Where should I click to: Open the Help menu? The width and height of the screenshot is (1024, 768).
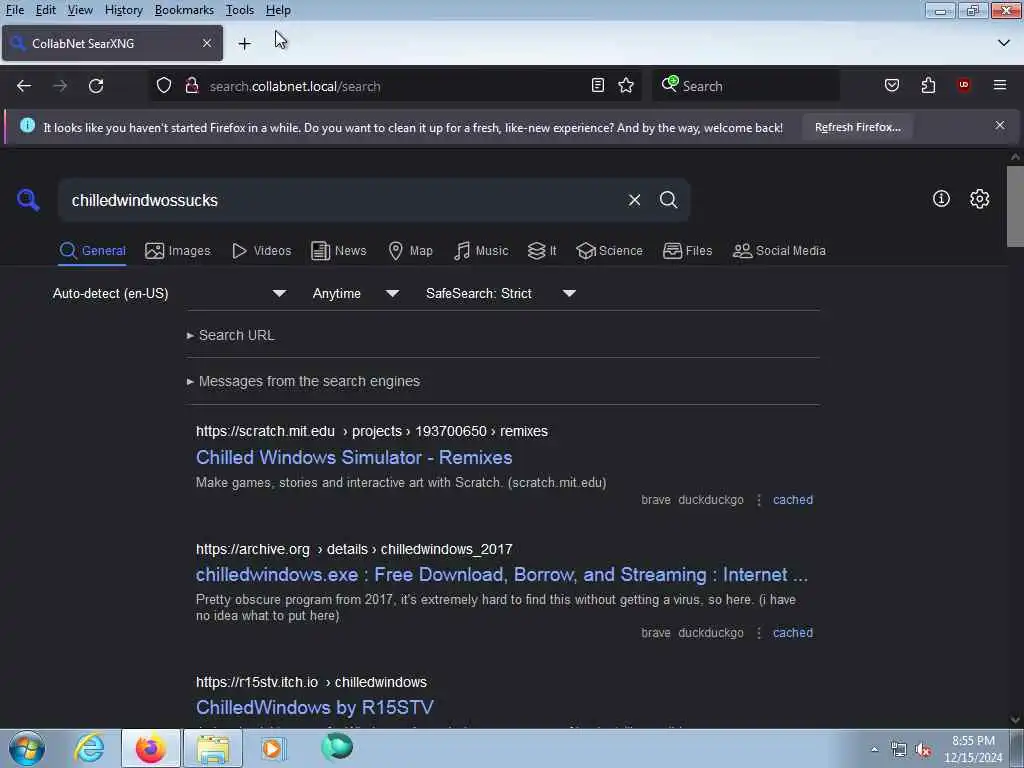tap(278, 10)
